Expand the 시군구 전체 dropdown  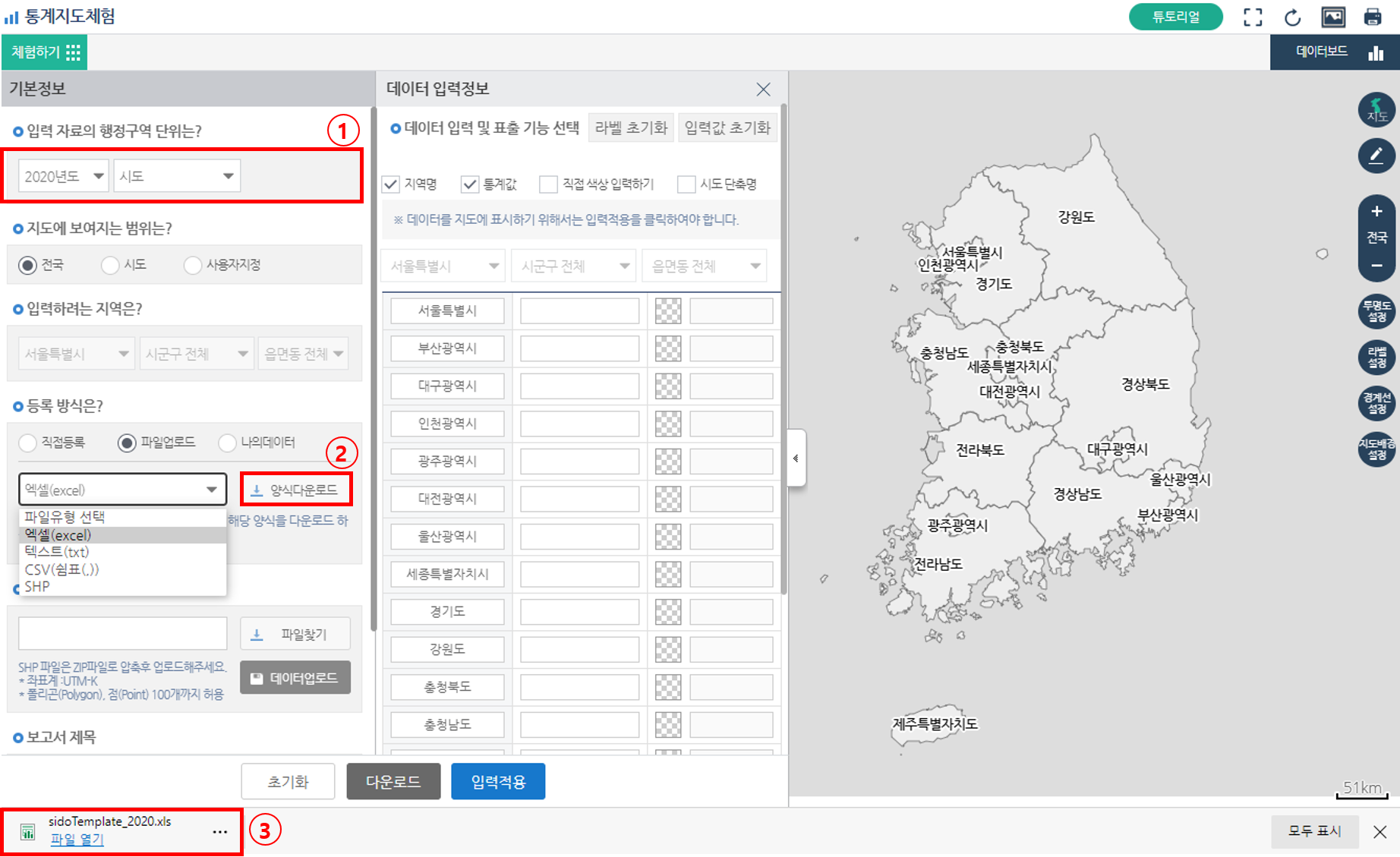(573, 265)
